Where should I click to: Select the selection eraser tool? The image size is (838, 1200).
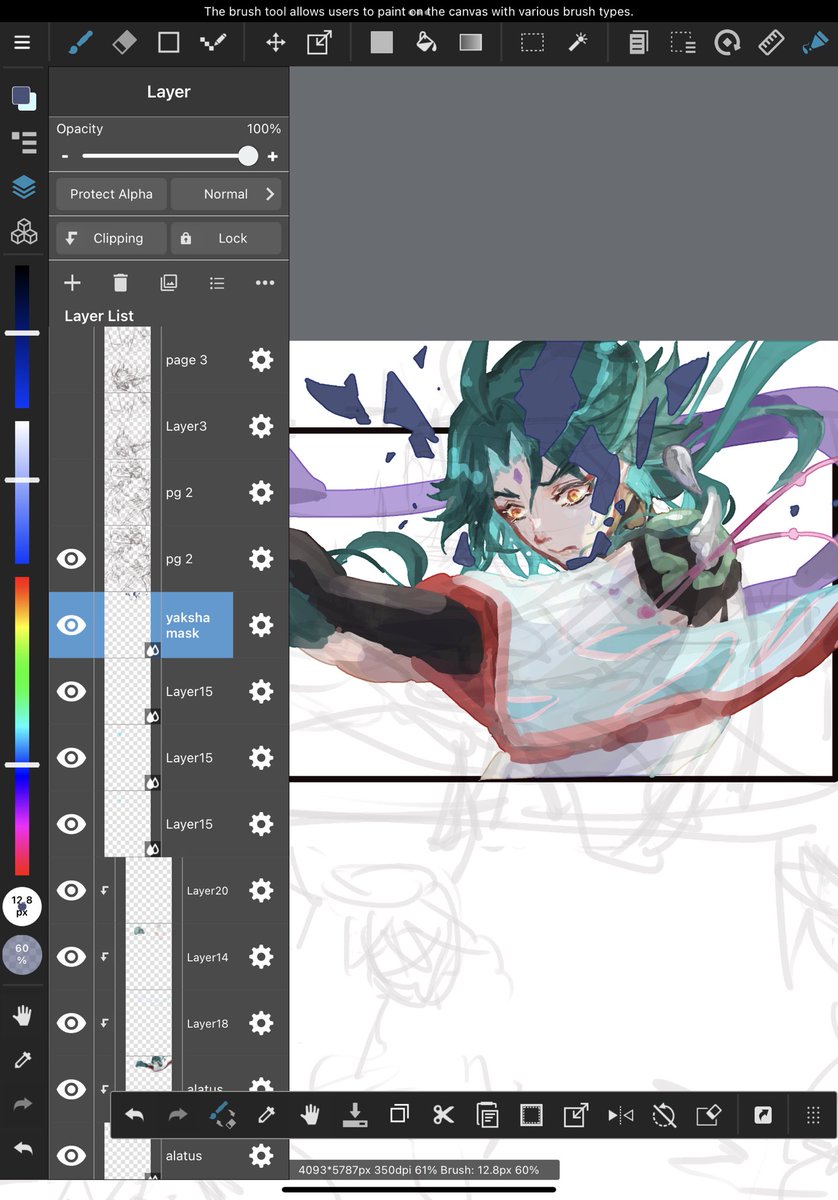(x=683, y=43)
